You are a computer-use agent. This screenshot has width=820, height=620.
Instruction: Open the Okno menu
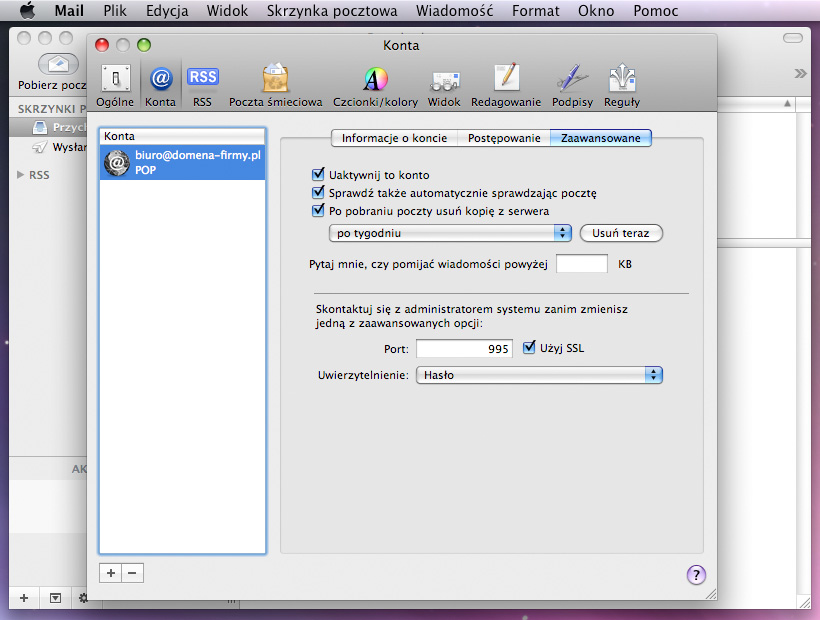click(596, 10)
